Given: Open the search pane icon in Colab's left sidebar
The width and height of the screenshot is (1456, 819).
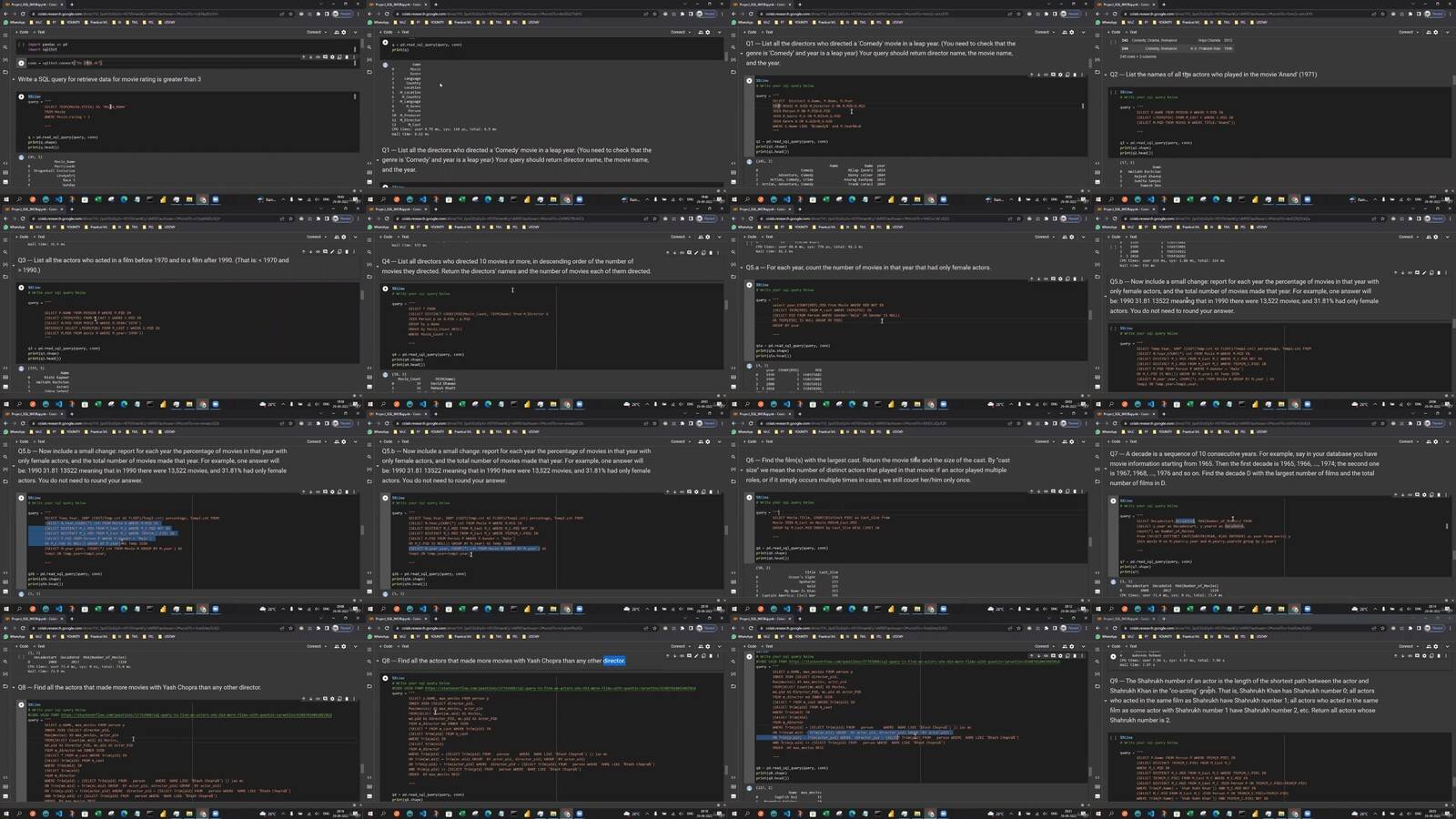Looking at the screenshot, I should 5,46.
